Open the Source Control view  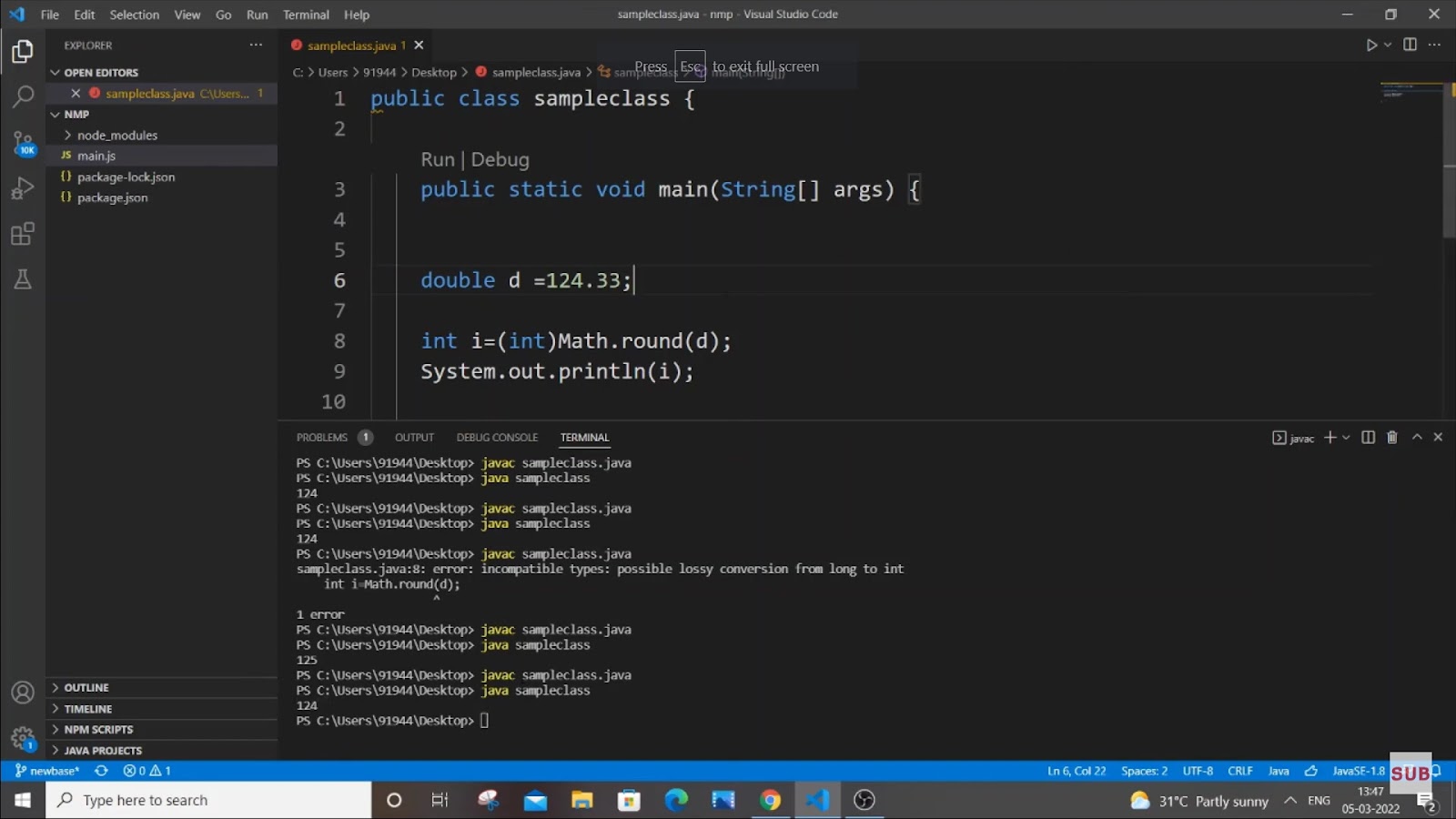pyautogui.click(x=23, y=143)
